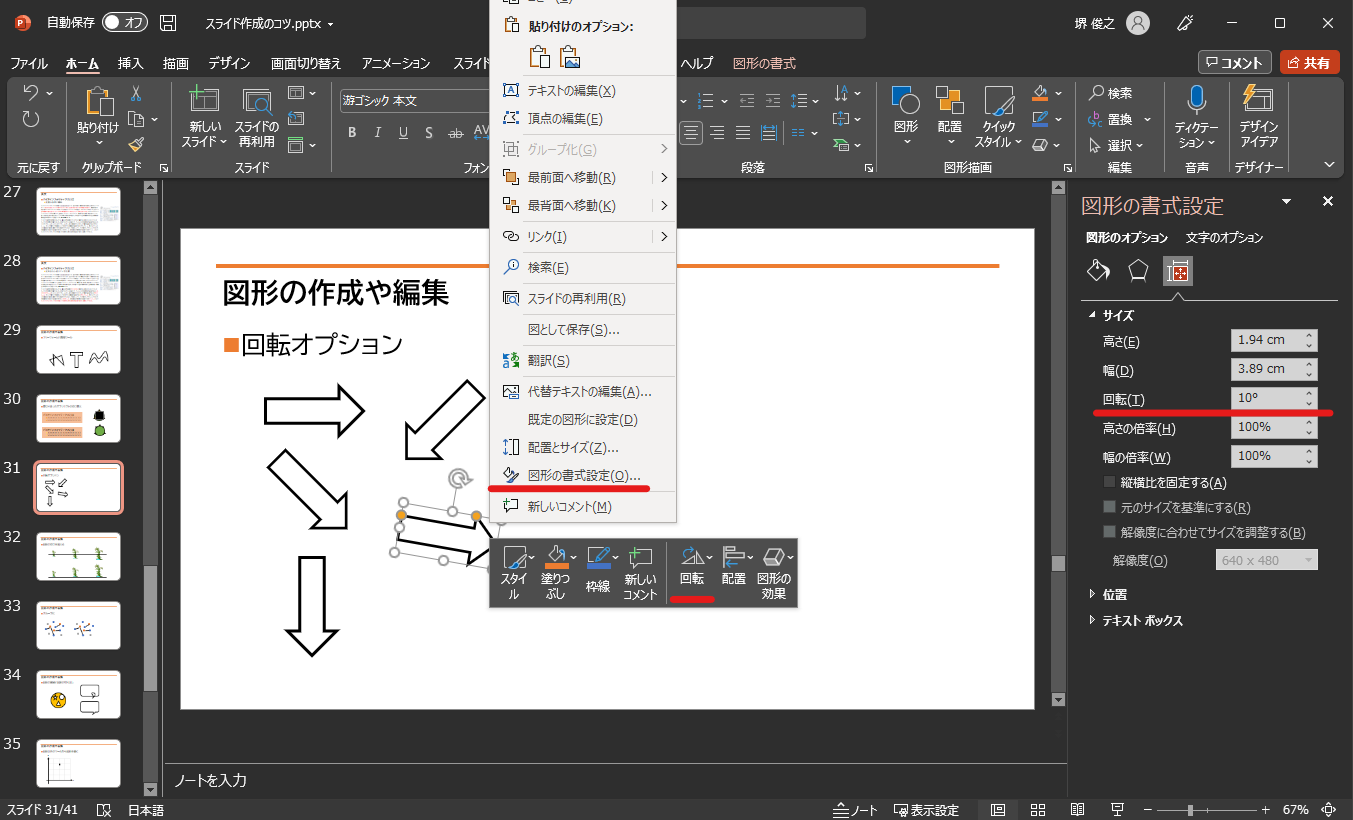Check 縦横比を固定する checkbox
The height and width of the screenshot is (820, 1353).
(1109, 483)
